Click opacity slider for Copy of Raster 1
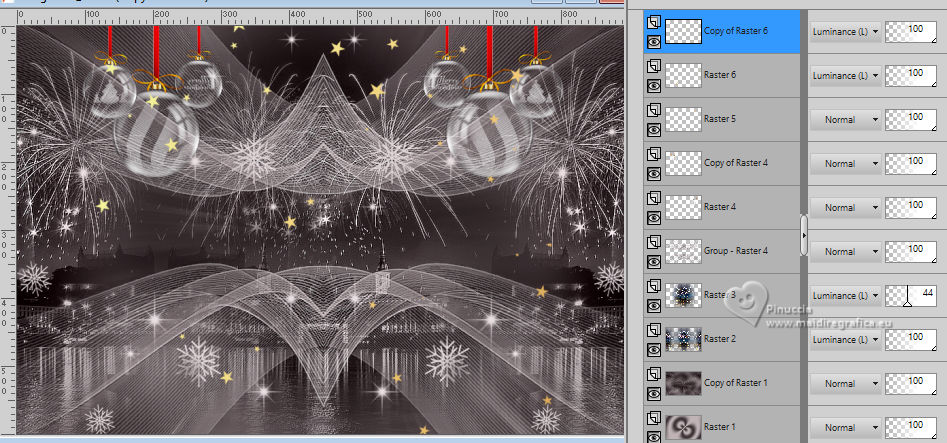The width and height of the screenshot is (947, 443). point(911,384)
